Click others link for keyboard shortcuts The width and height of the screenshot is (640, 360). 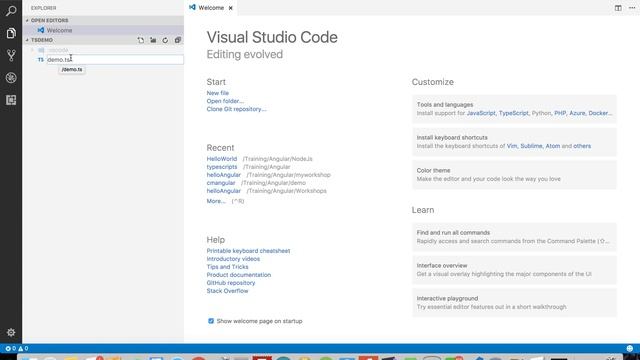pyautogui.click(x=582, y=146)
